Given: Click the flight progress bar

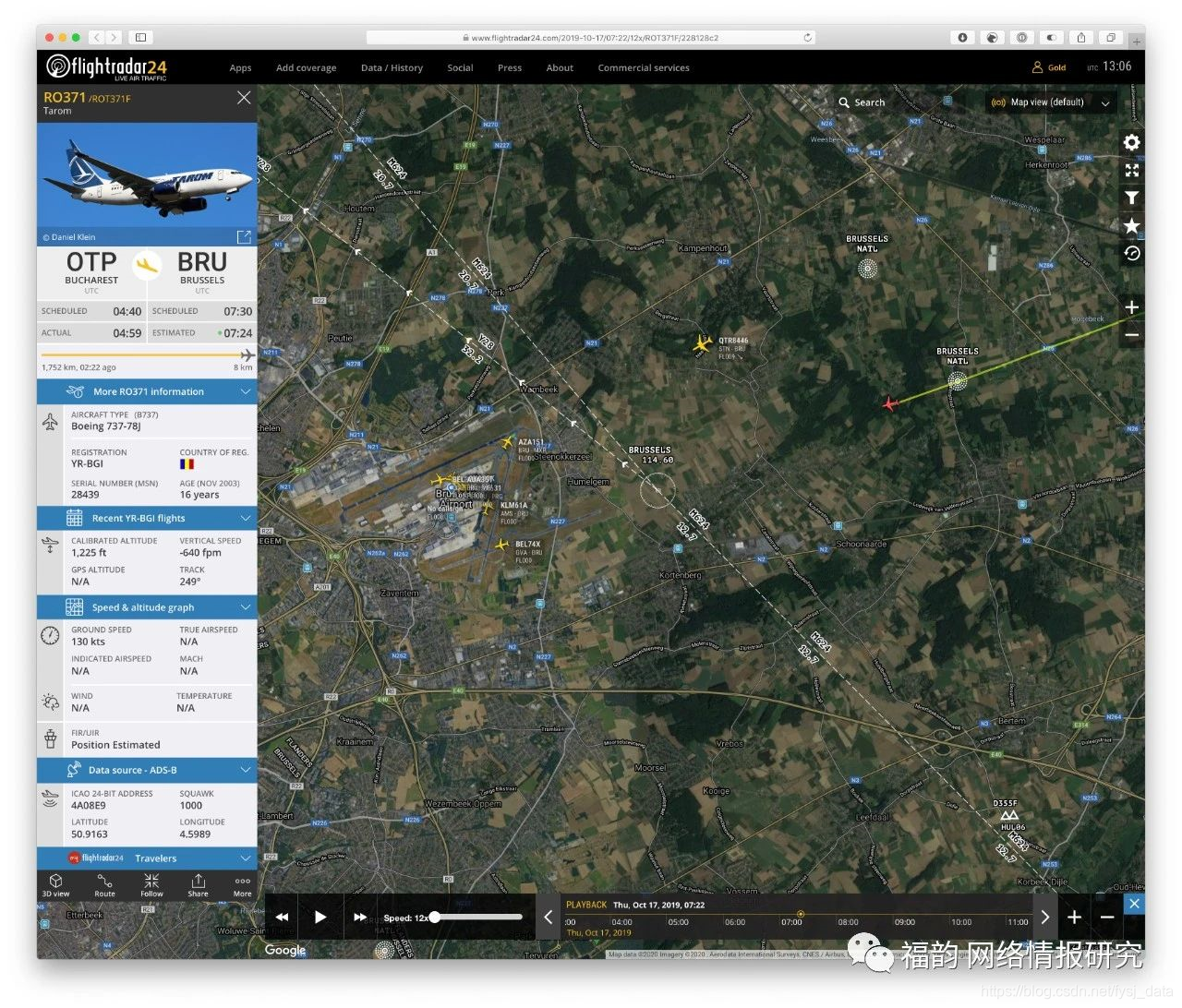Looking at the screenshot, I should point(147,355).
